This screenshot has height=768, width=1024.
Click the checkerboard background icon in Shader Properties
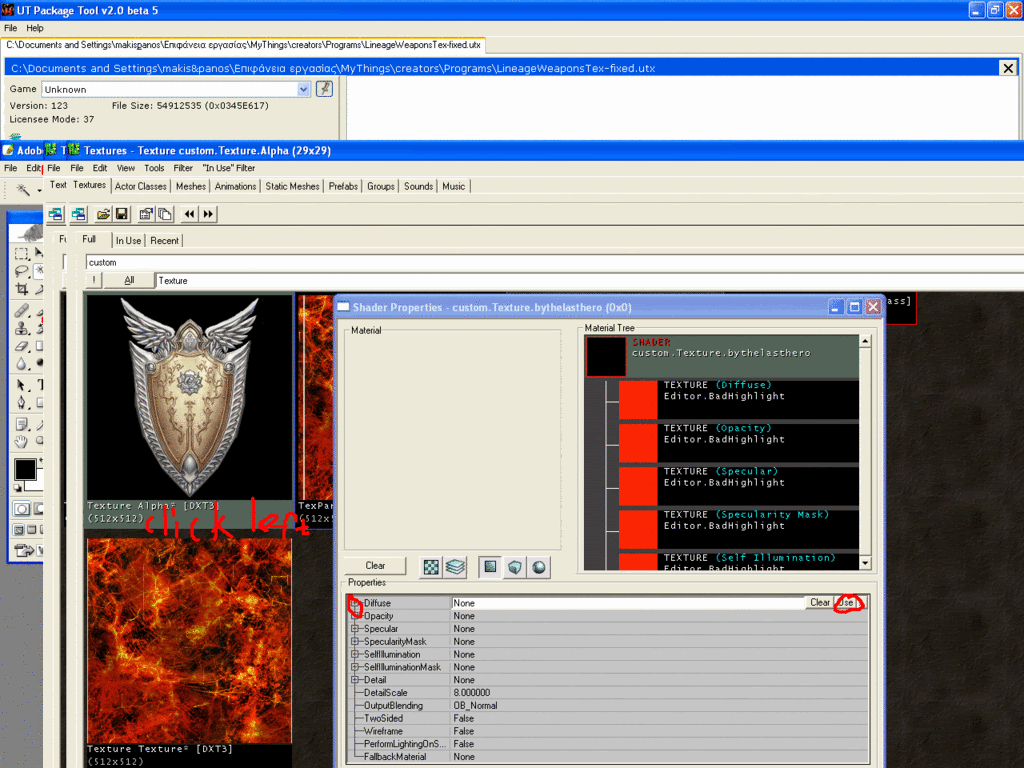(x=431, y=567)
